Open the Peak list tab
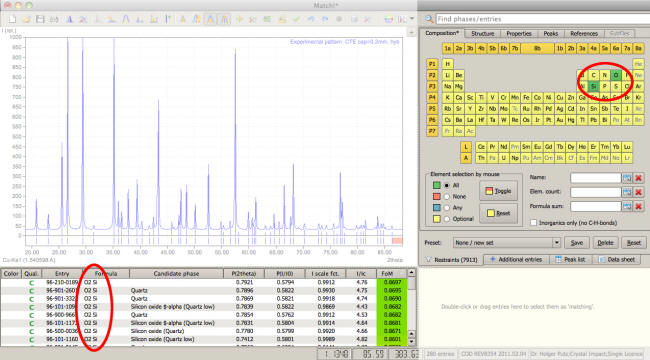Screen dimensions: 650x360 click(570, 260)
